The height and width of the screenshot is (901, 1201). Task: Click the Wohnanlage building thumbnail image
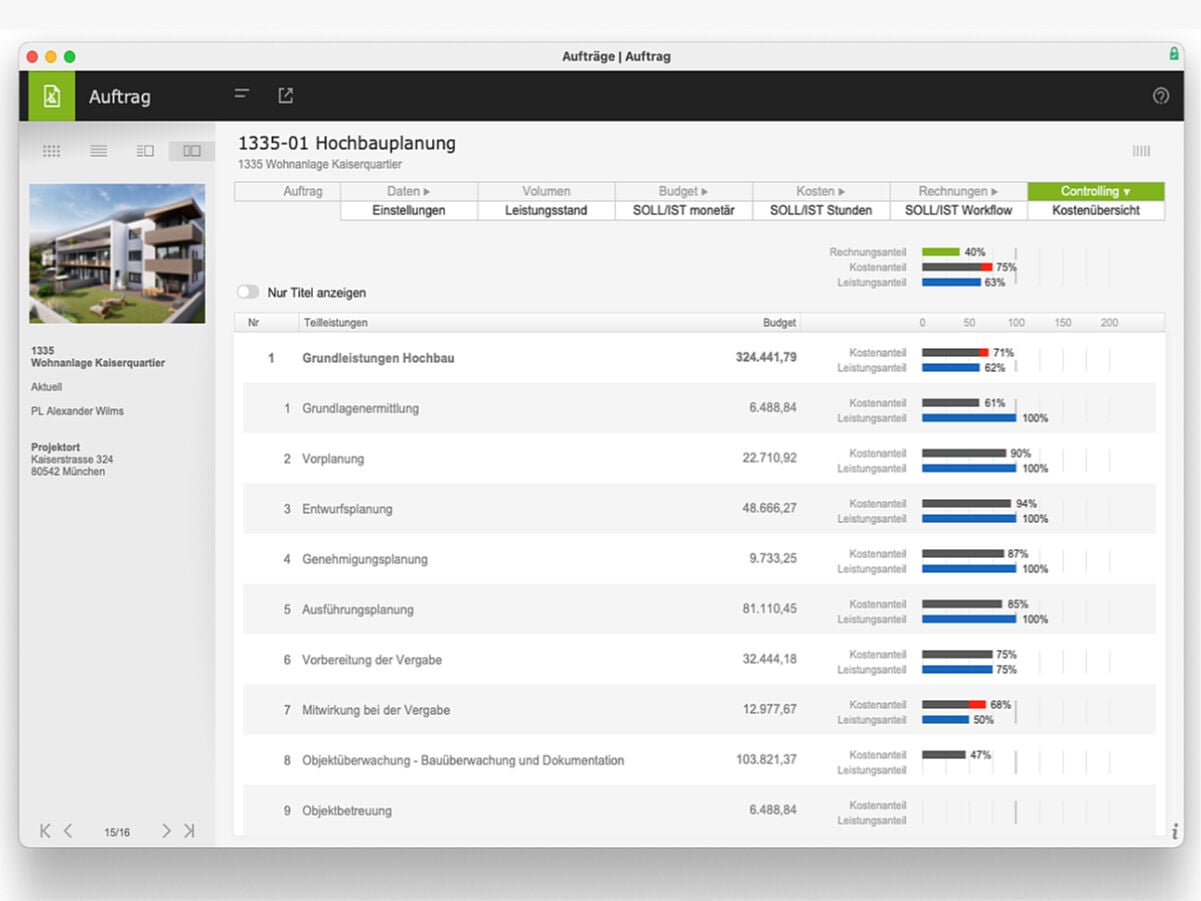(117, 253)
